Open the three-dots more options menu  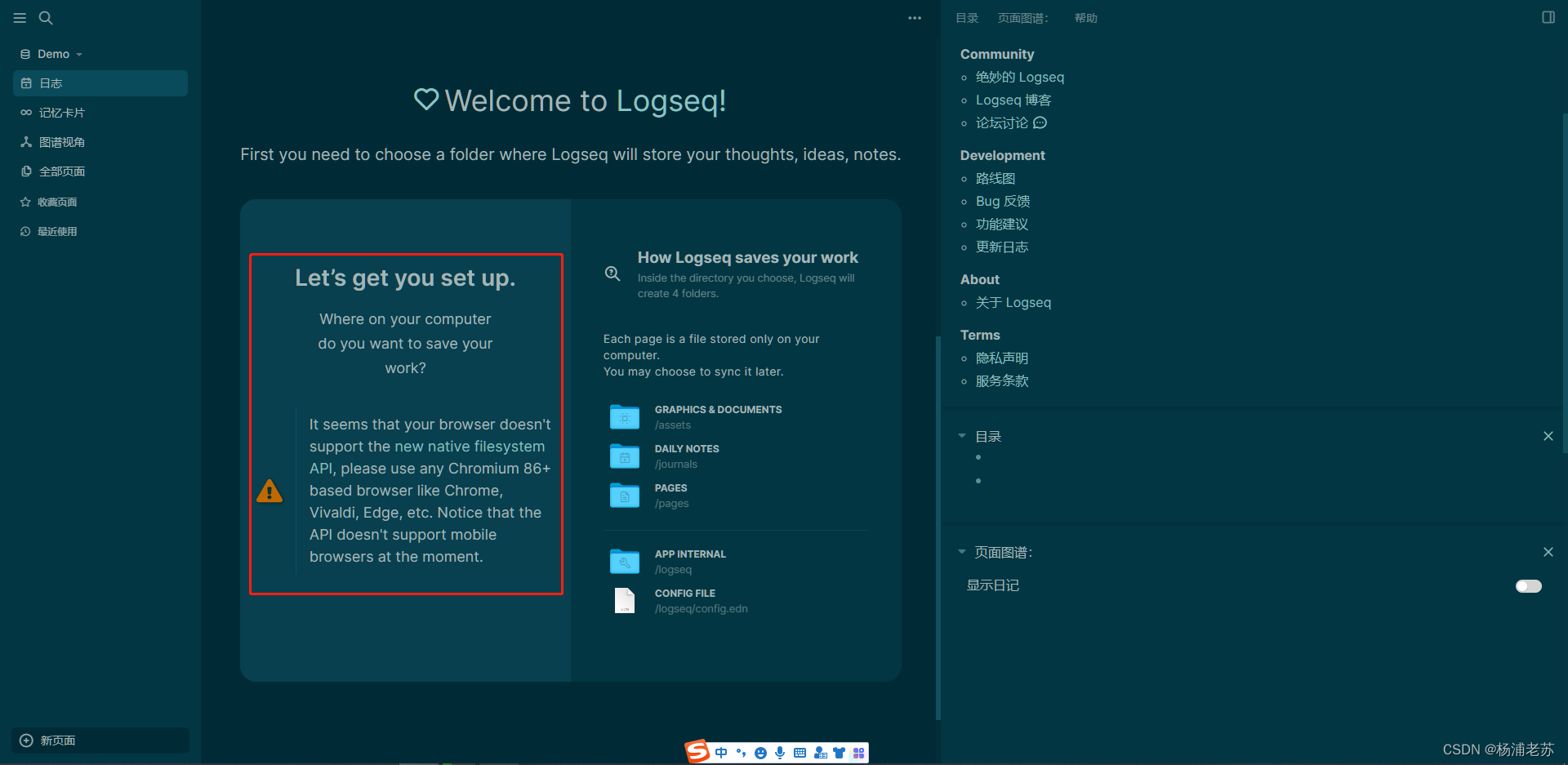[x=915, y=18]
